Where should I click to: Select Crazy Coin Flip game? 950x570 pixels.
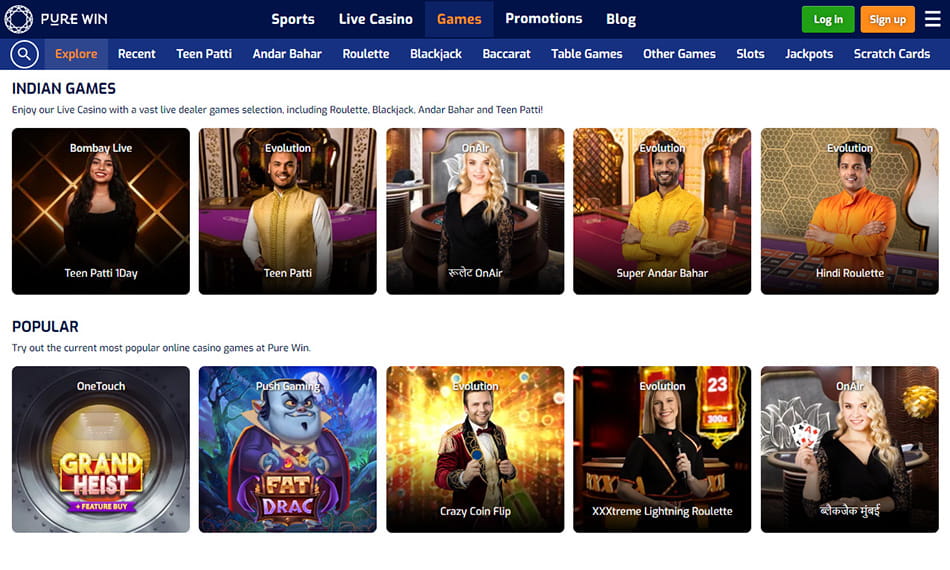click(475, 449)
